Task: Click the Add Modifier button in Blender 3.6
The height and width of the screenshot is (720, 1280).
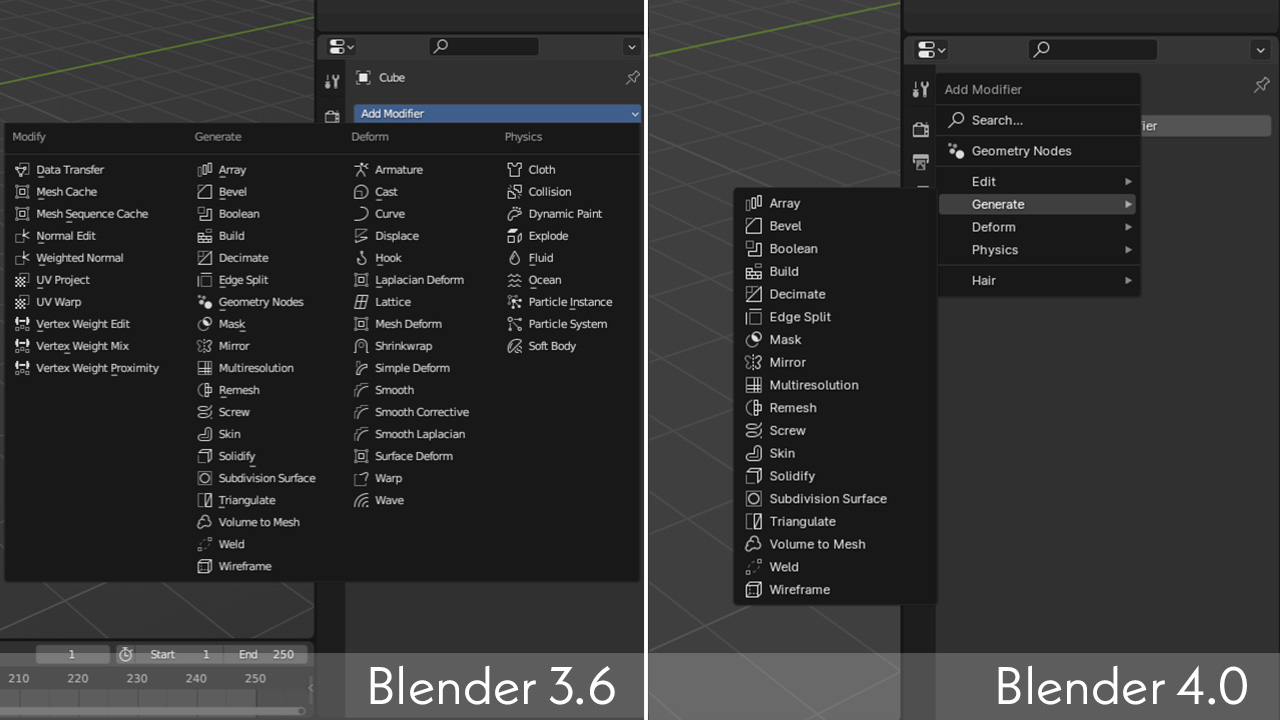Action: pyautogui.click(x=496, y=113)
